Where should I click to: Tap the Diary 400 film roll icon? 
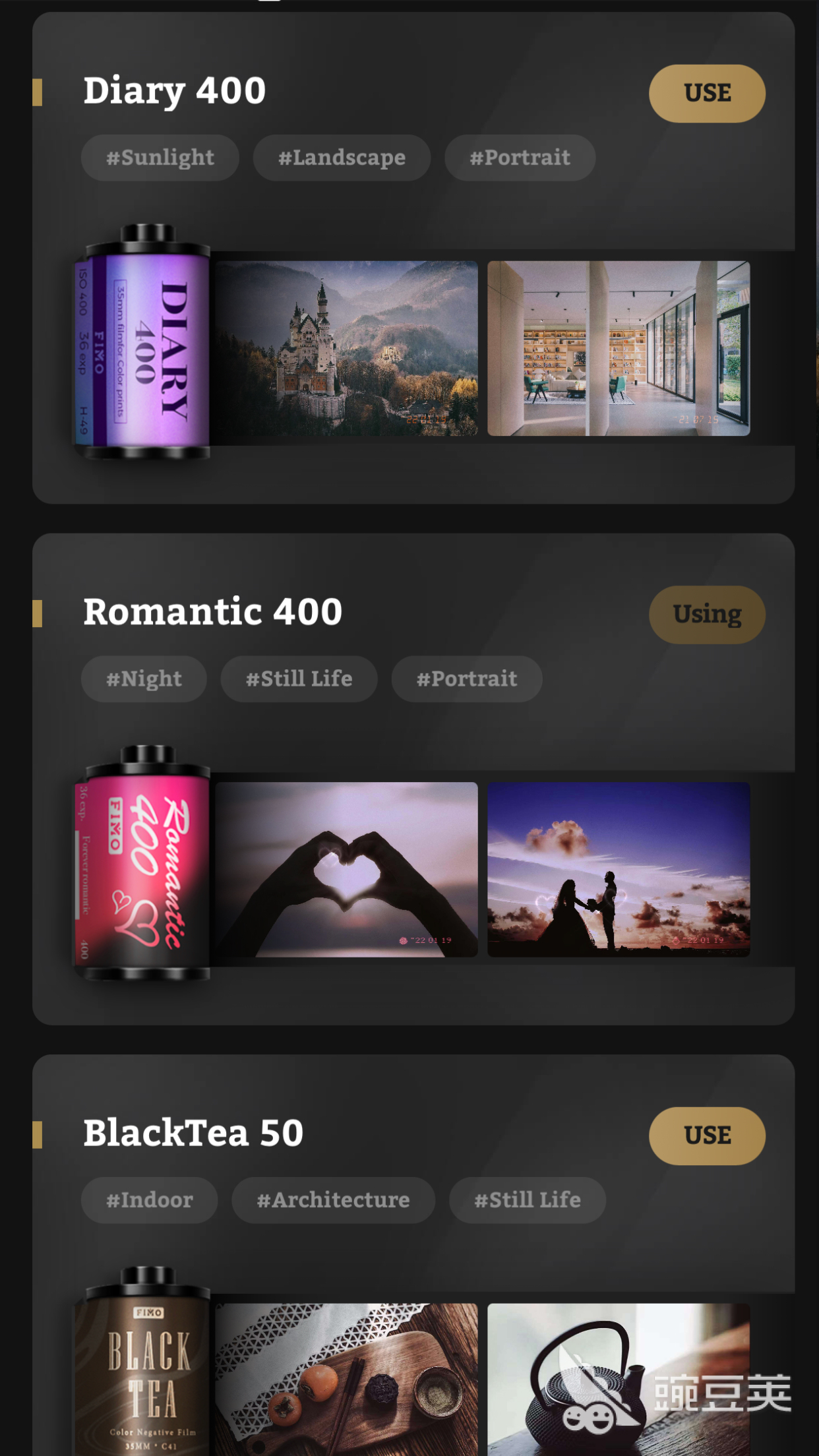(x=142, y=342)
